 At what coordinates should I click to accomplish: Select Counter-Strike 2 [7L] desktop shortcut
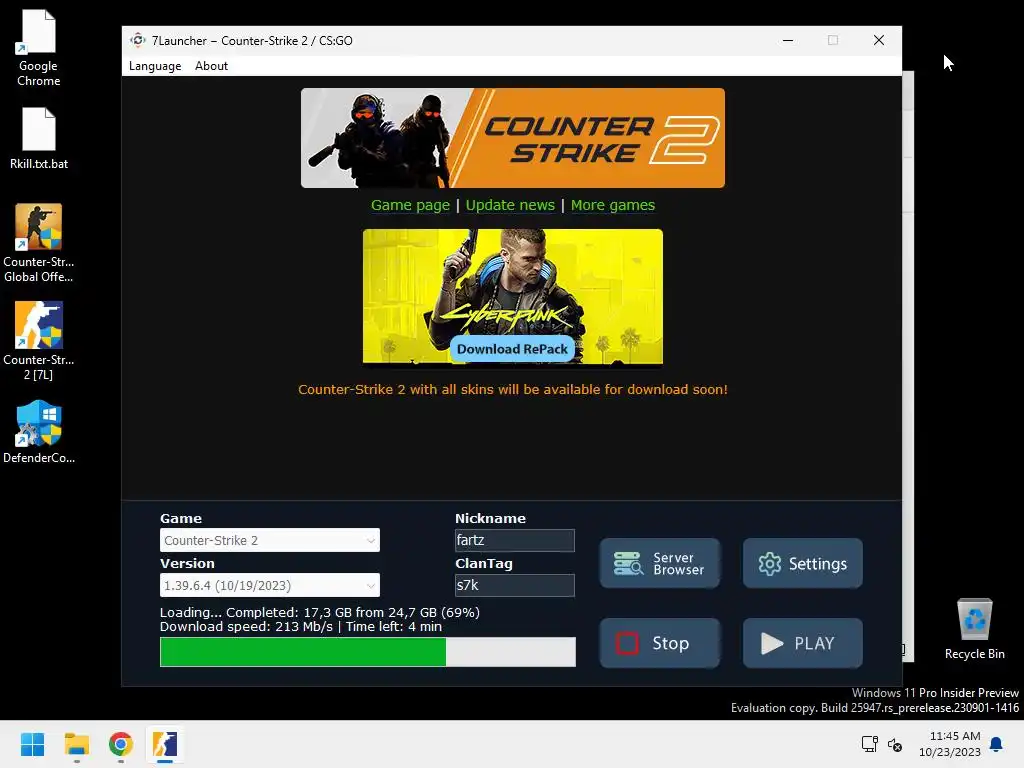click(x=39, y=341)
